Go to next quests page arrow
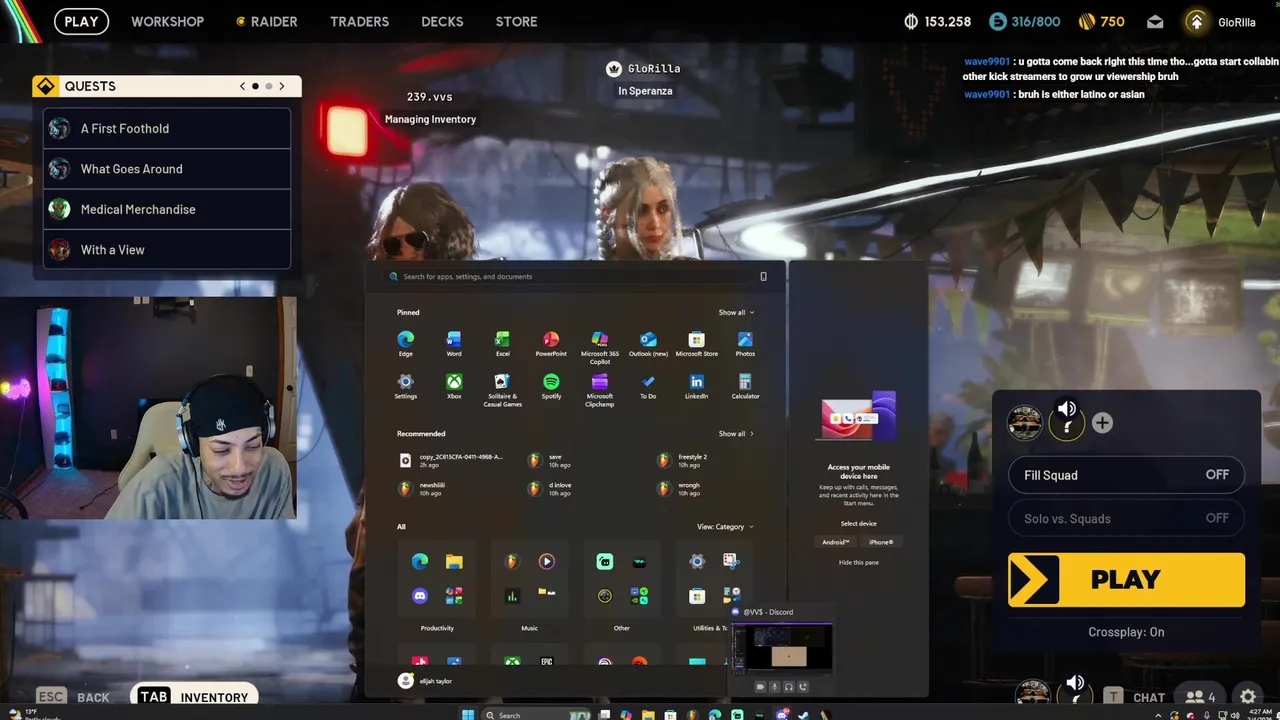 click(x=282, y=86)
